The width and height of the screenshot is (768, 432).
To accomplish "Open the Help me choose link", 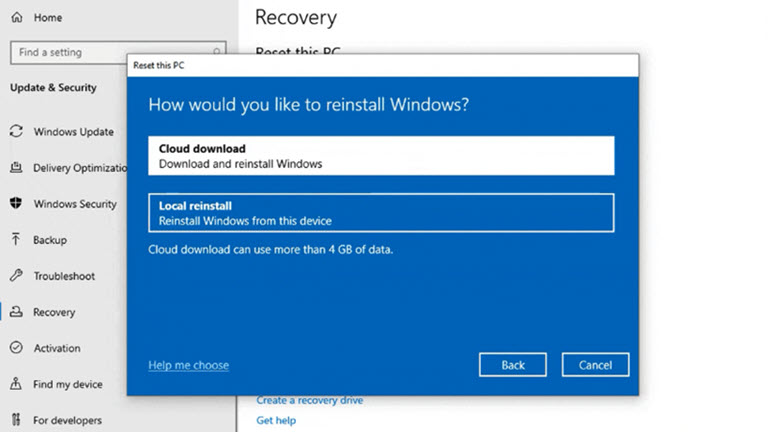I will click(x=189, y=365).
